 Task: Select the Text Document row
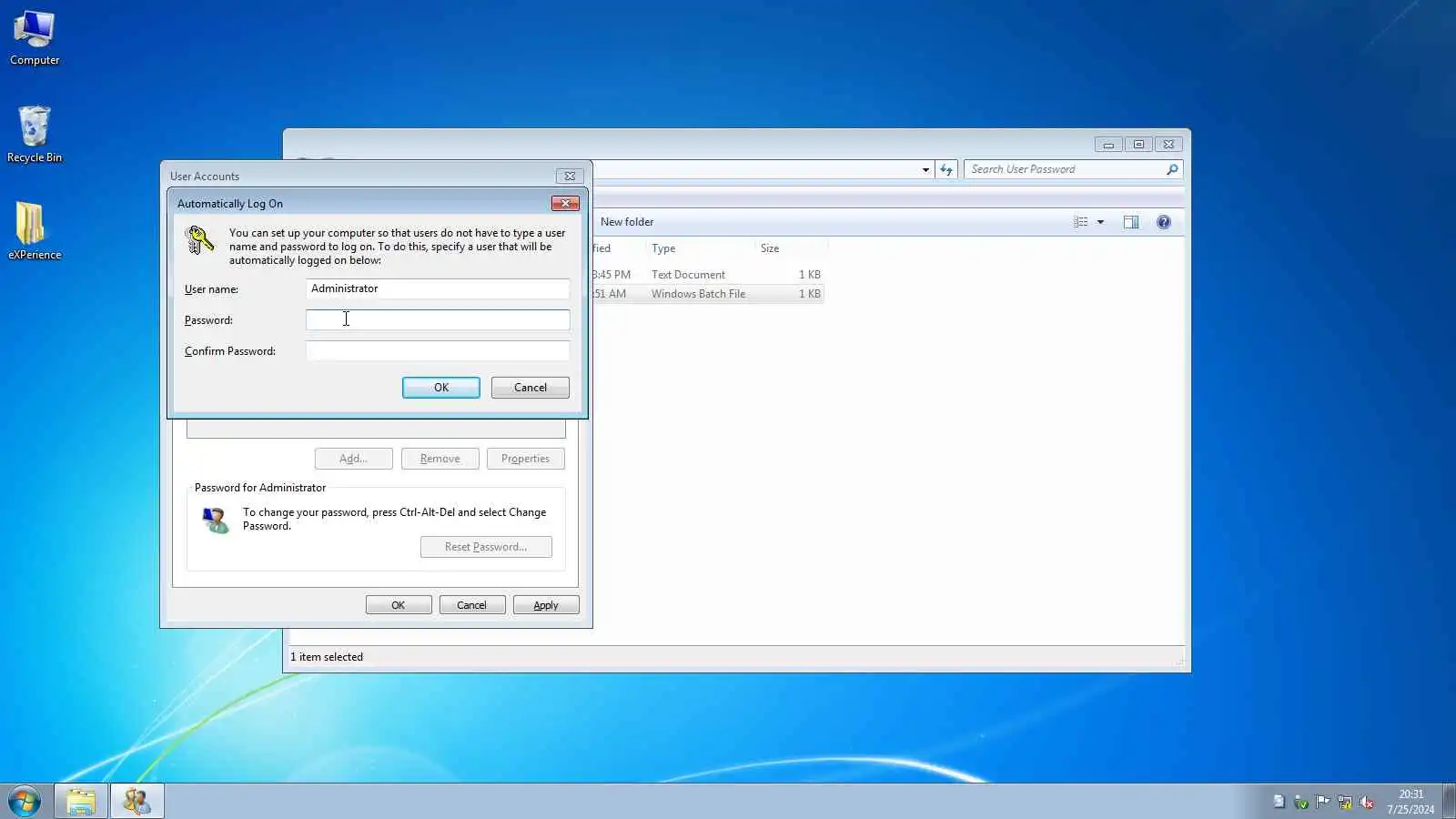click(x=708, y=275)
